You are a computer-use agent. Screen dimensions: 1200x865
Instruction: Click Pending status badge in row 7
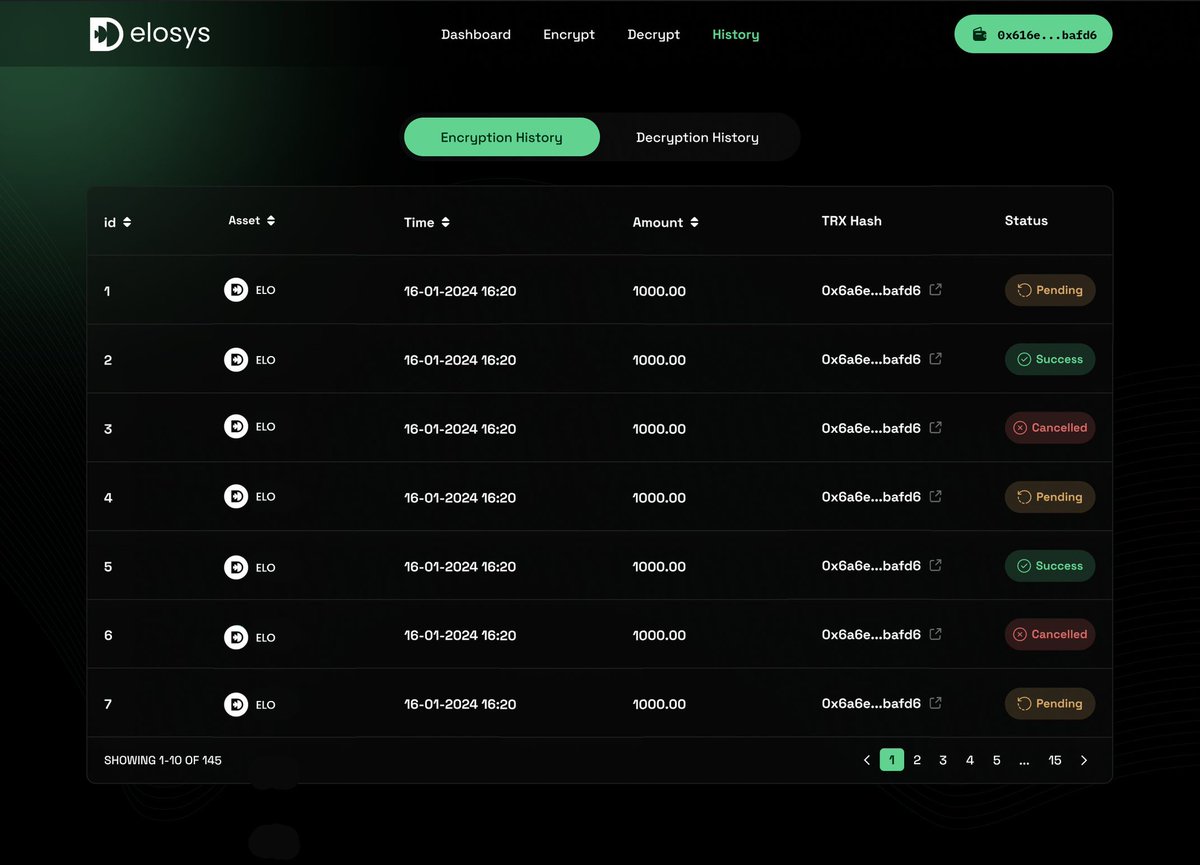tap(1050, 703)
